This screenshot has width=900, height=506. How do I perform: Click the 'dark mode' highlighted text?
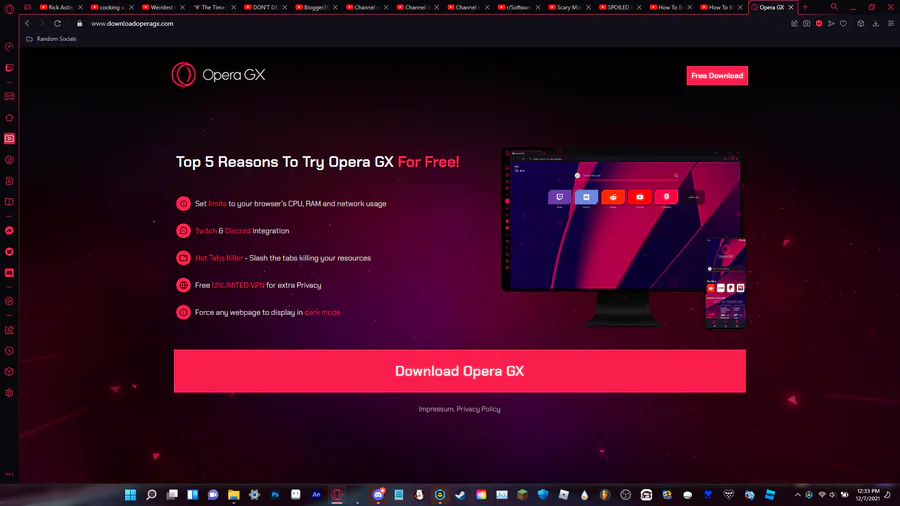tap(322, 313)
